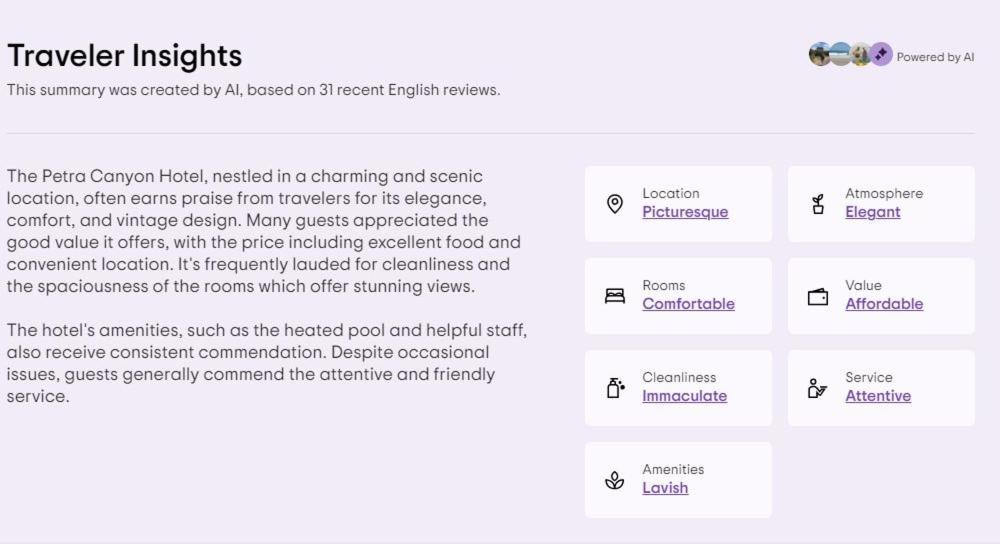Click the Value wallet icon

[818, 297]
